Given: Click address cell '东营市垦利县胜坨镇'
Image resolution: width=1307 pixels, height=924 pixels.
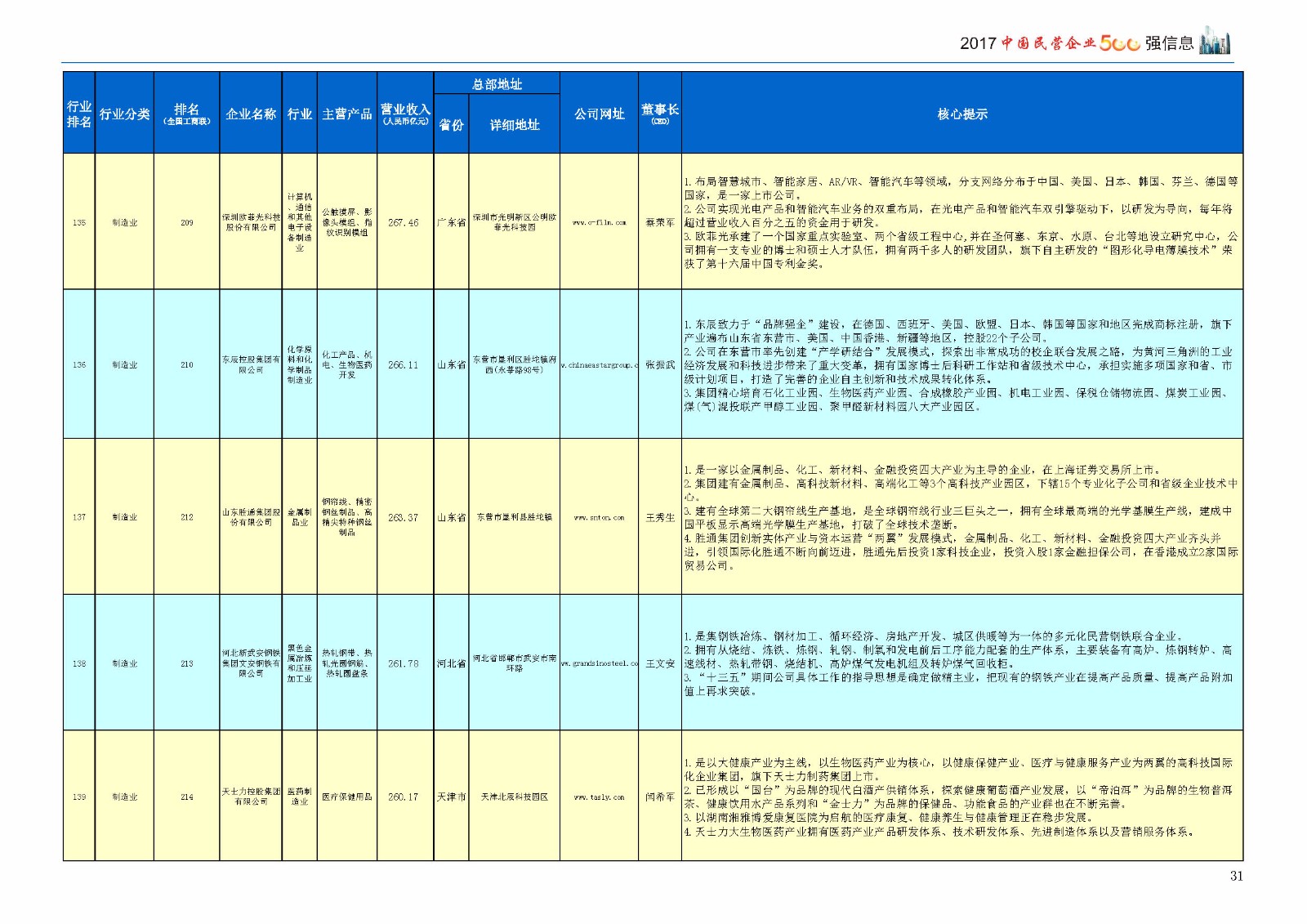Looking at the screenshot, I should point(515,517).
